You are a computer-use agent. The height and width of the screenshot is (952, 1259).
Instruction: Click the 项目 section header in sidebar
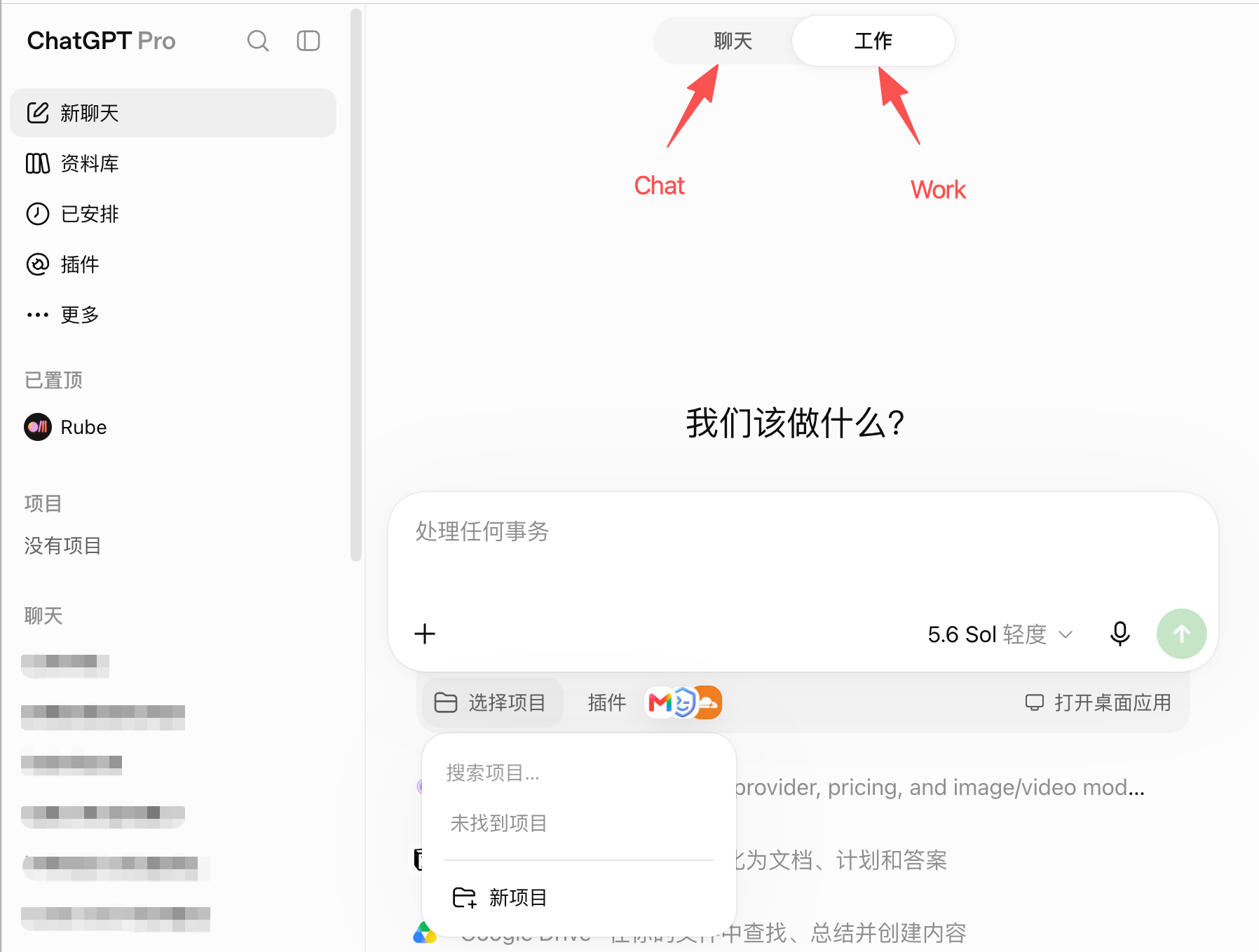43,503
